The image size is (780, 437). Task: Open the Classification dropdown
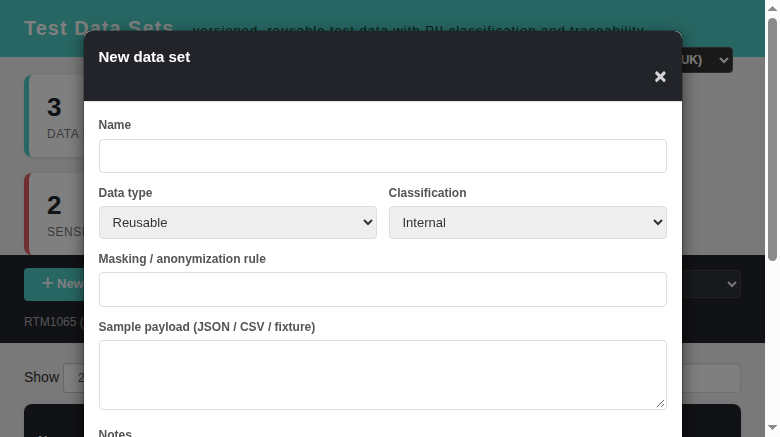coord(527,222)
